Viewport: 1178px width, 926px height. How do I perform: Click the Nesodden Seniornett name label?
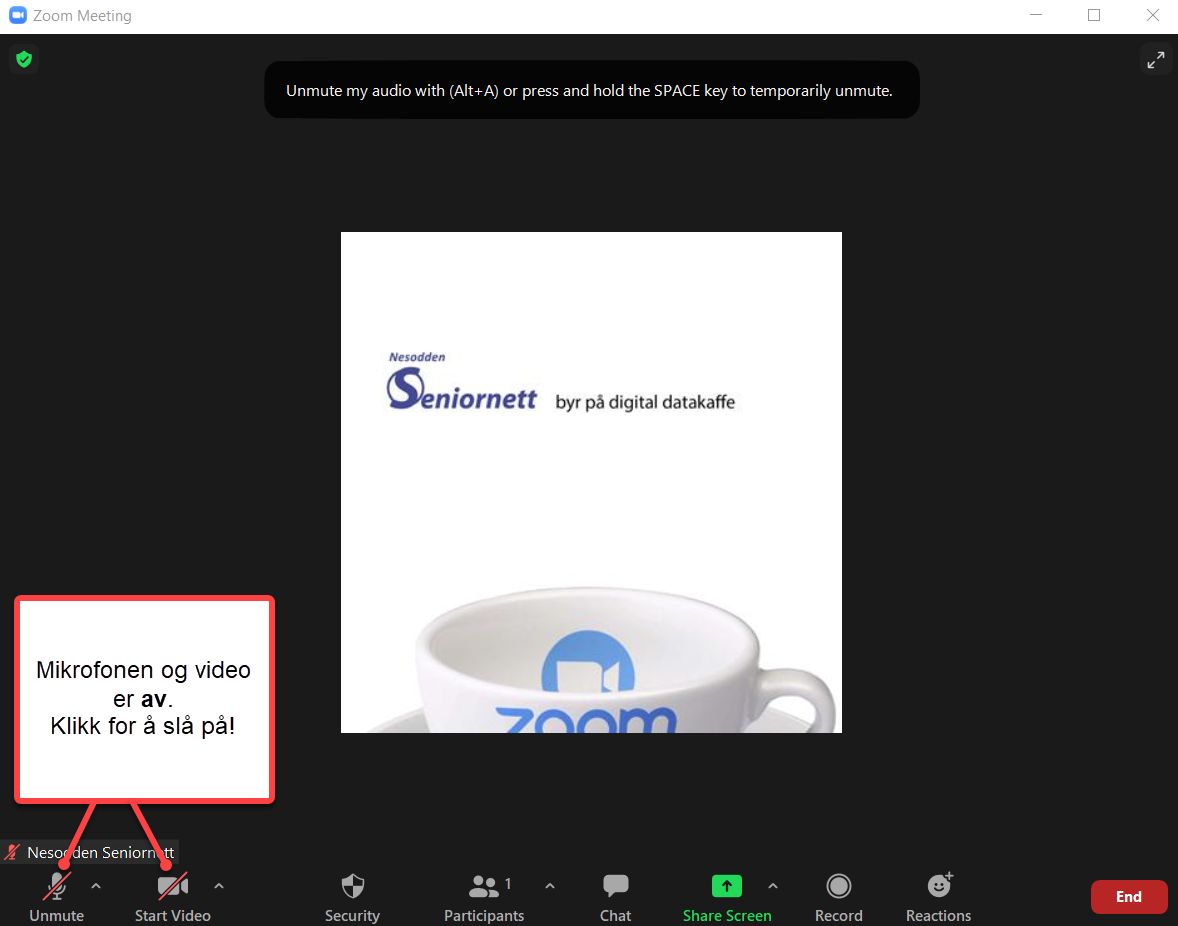point(100,853)
